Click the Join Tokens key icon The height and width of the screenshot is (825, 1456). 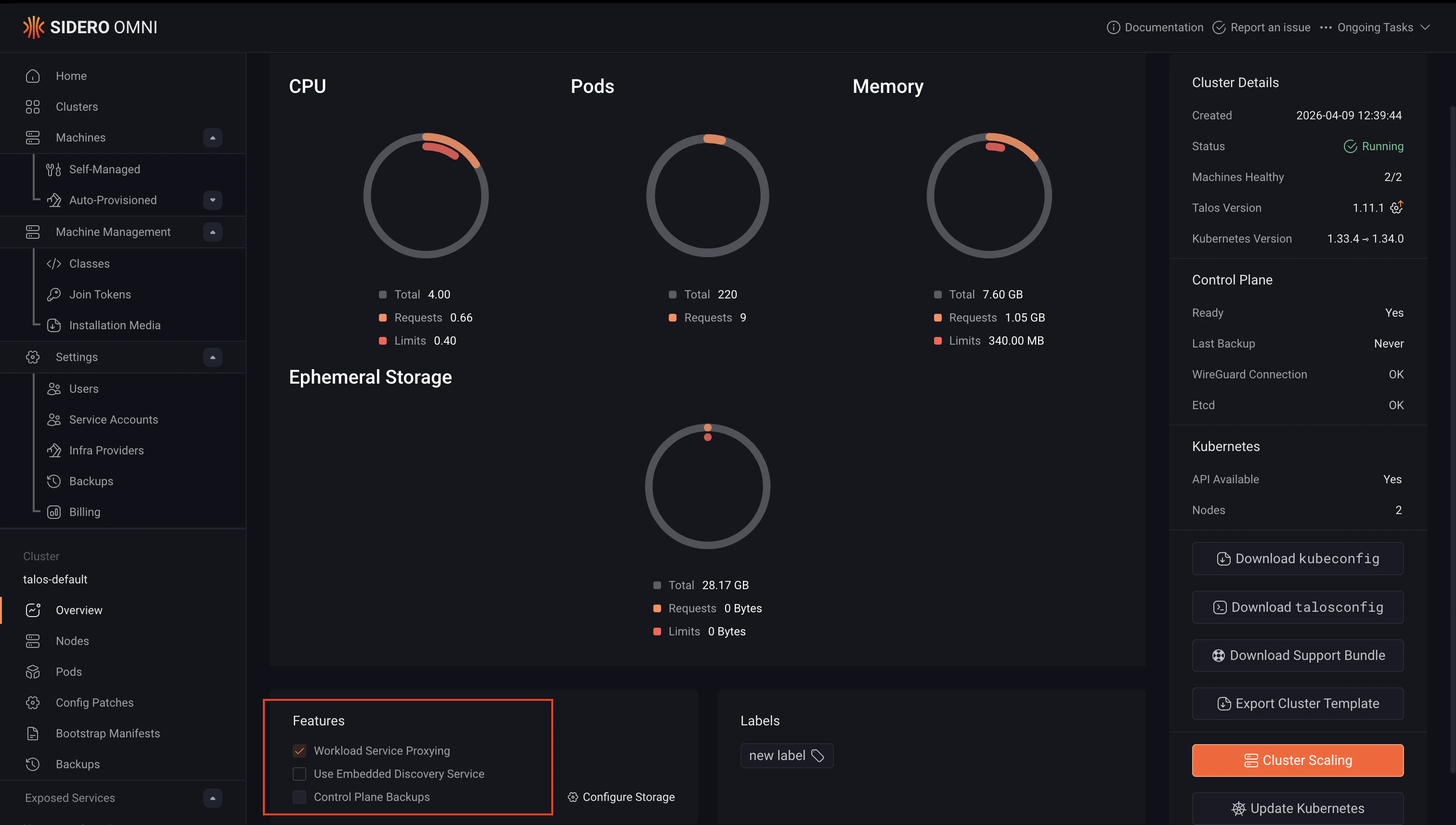[x=54, y=294]
